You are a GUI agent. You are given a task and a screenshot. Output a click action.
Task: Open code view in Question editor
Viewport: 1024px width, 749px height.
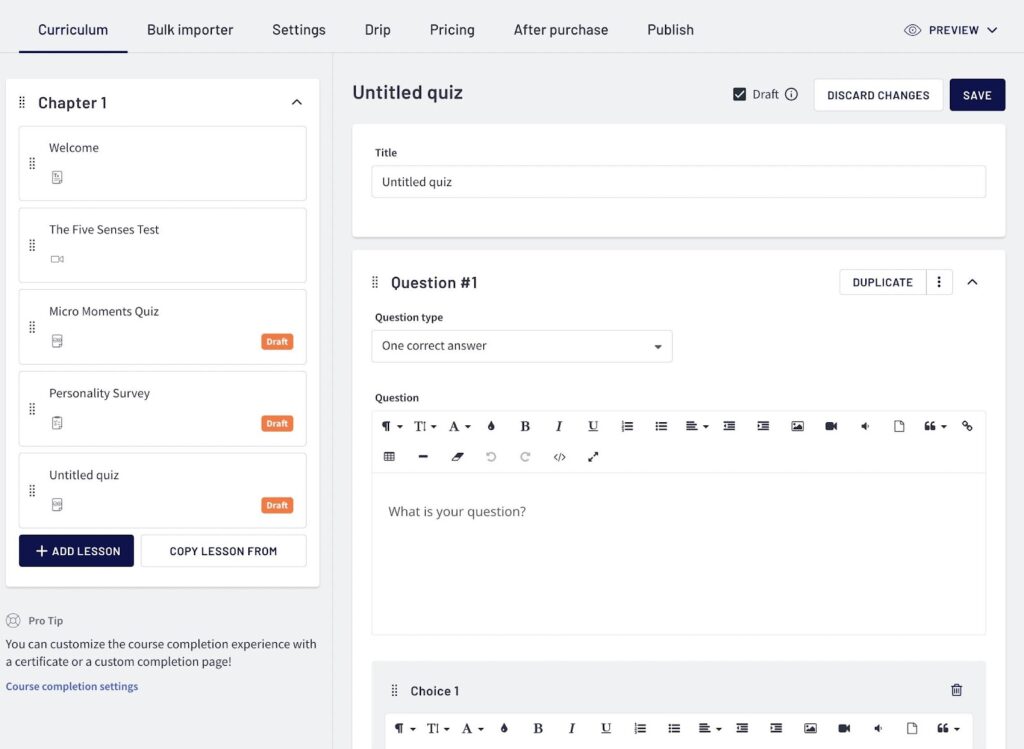(x=559, y=457)
